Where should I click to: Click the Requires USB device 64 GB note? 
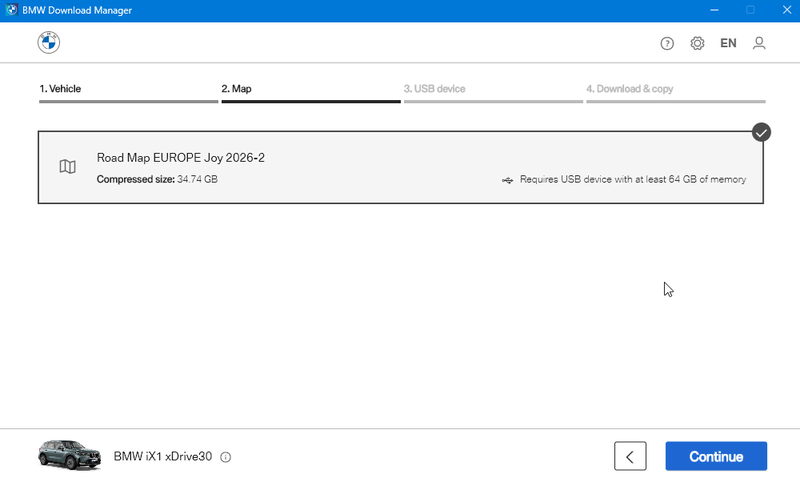(x=633, y=180)
